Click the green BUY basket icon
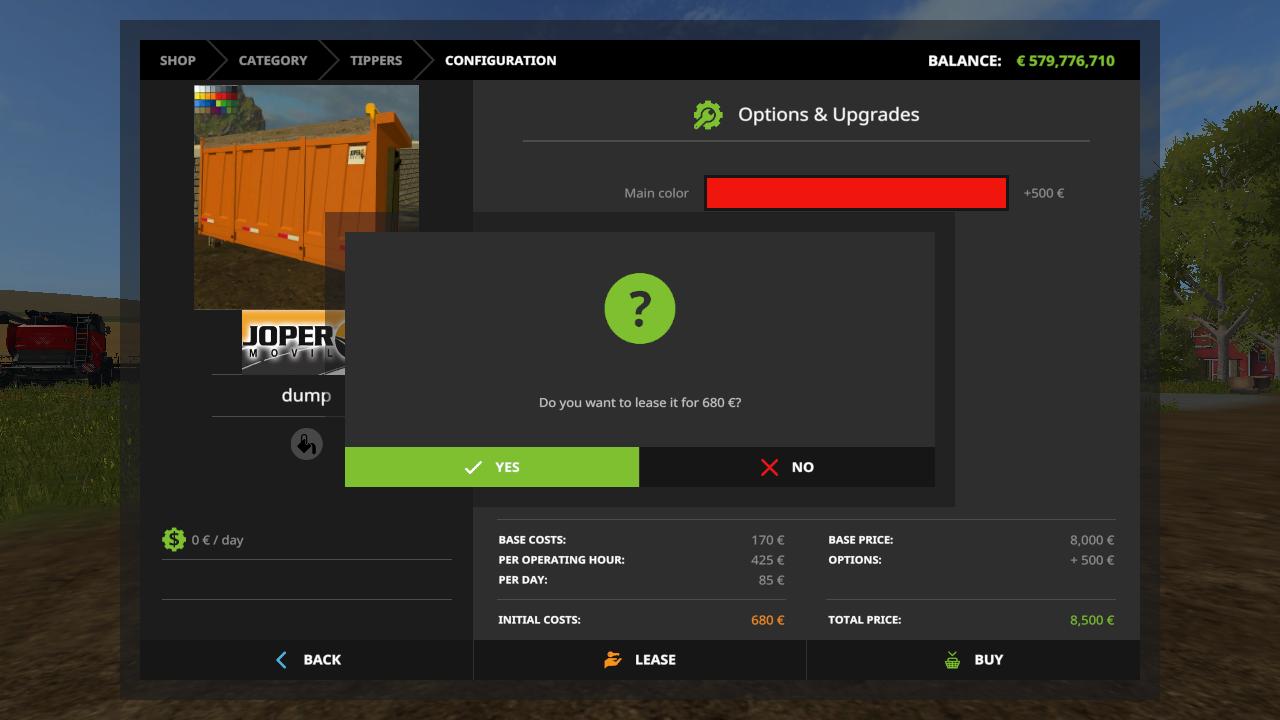1280x720 pixels. click(x=952, y=660)
